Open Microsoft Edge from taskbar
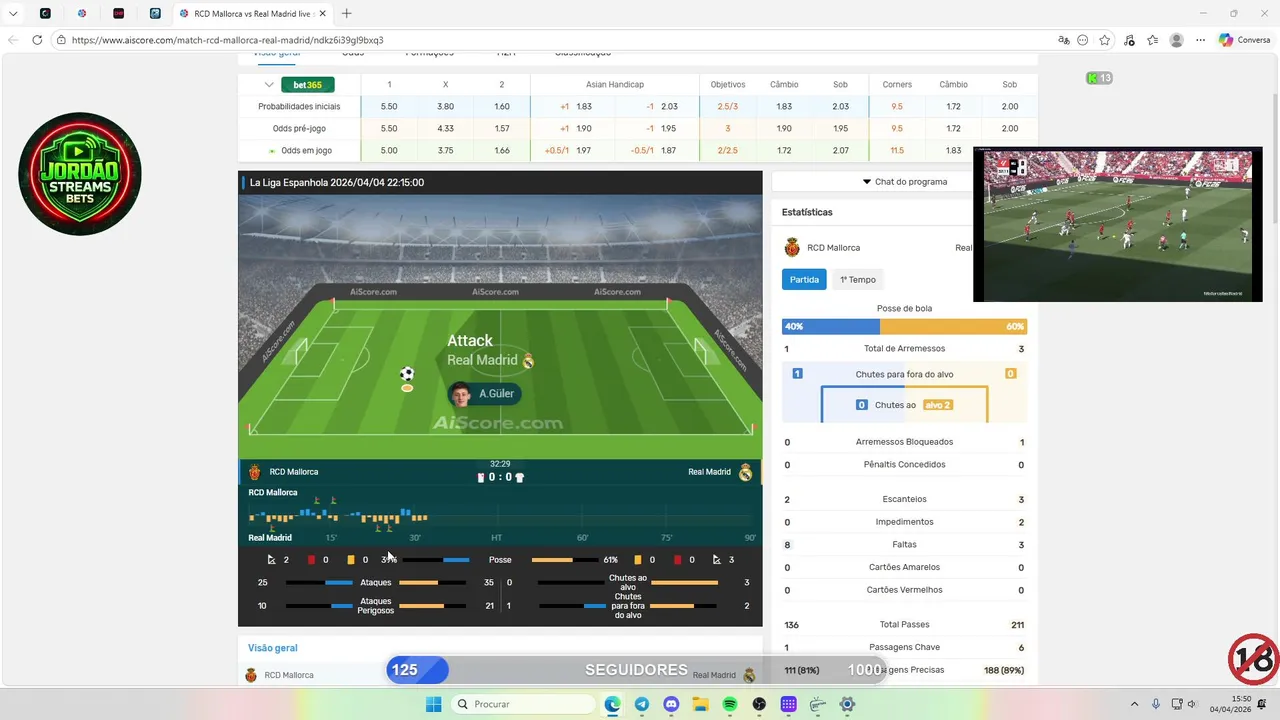Image resolution: width=1280 pixels, height=720 pixels. pos(612,704)
